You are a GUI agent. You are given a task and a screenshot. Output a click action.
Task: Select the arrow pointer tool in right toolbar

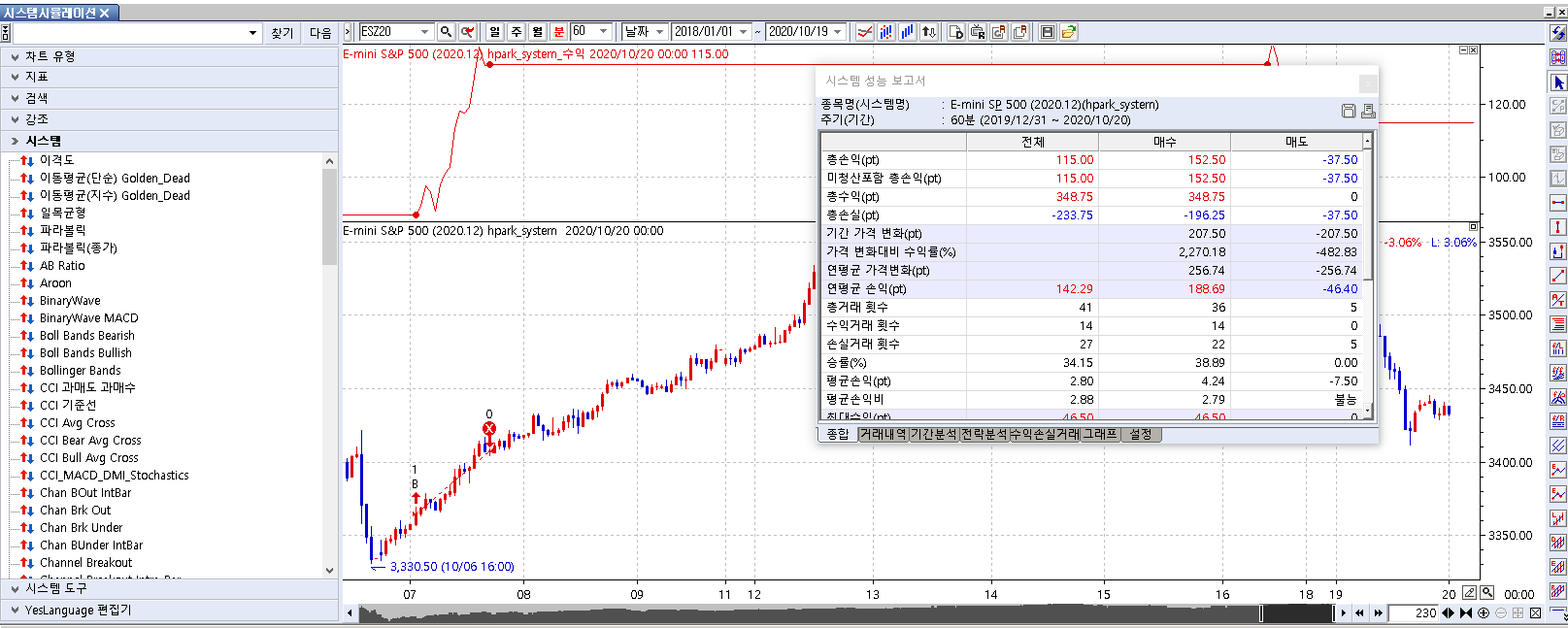click(x=1558, y=83)
